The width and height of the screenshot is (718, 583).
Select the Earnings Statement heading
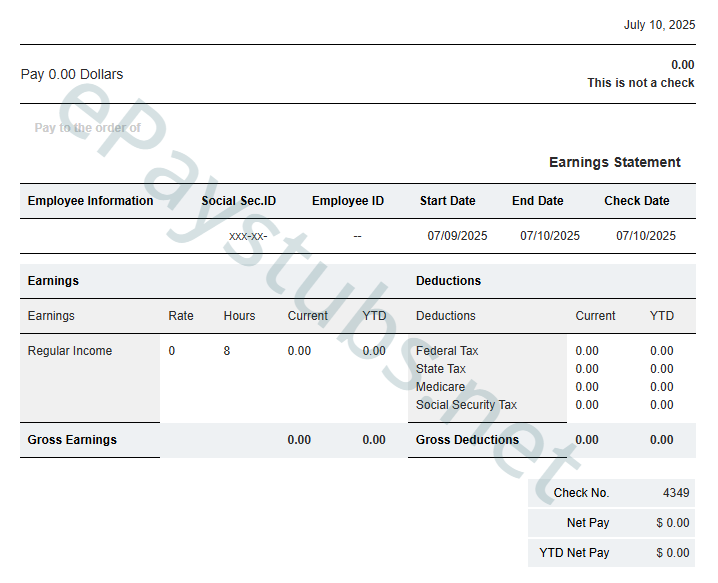(x=614, y=162)
